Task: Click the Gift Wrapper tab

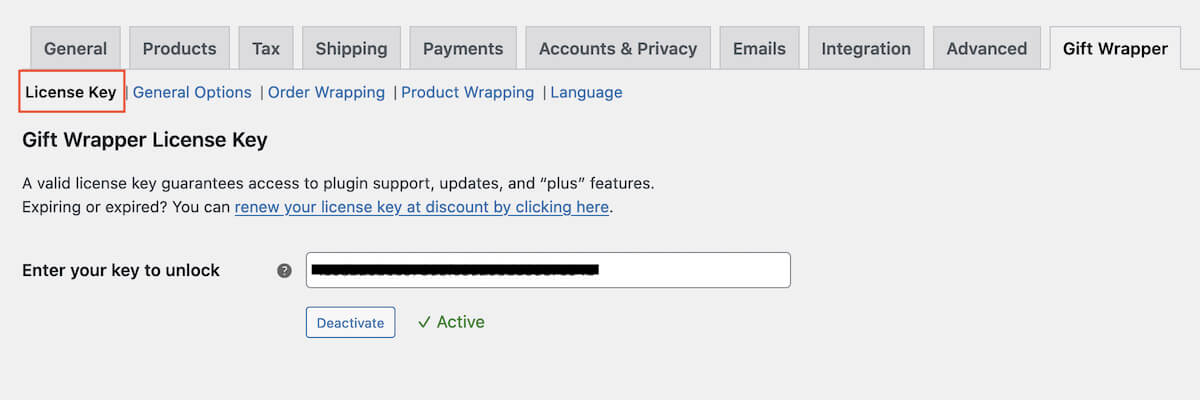Action: [x=1115, y=48]
